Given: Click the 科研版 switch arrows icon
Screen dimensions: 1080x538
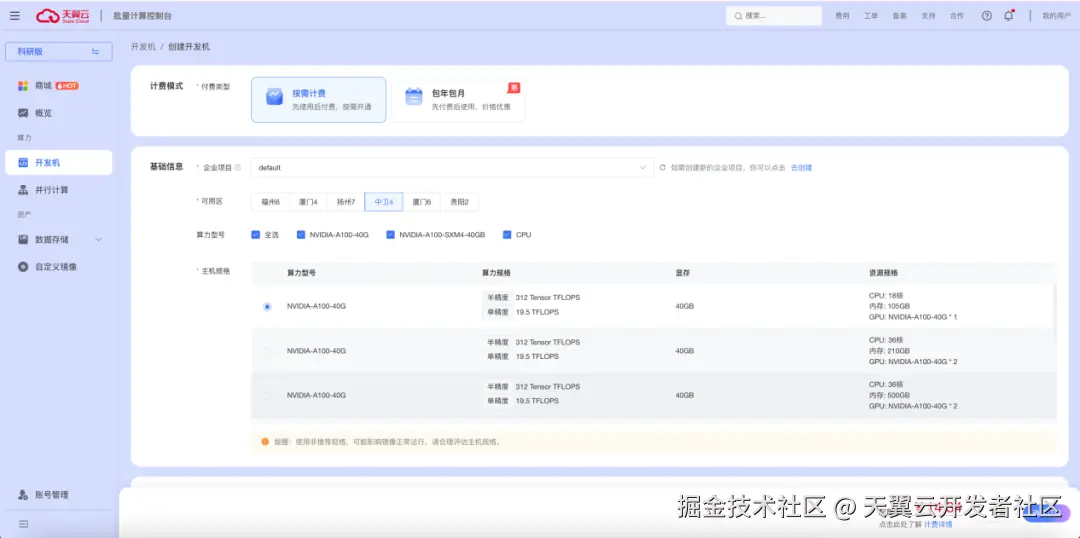Looking at the screenshot, I should click(95, 52).
